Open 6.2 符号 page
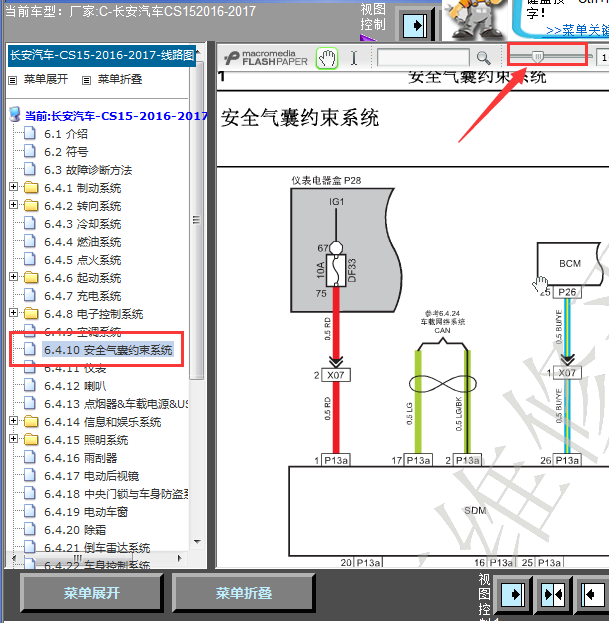The image size is (609, 623). coord(66,152)
